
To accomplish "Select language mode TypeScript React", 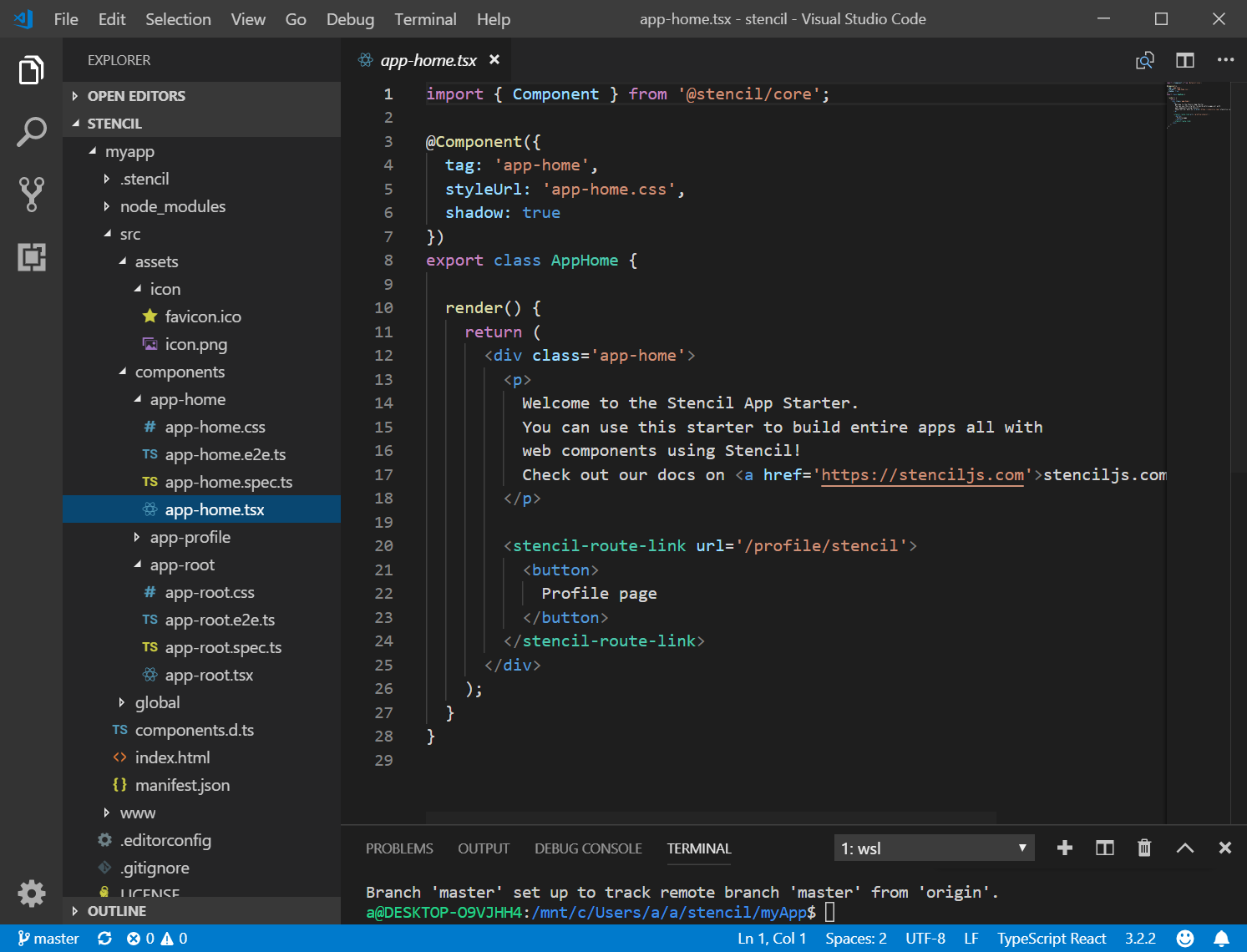I will 1052,939.
